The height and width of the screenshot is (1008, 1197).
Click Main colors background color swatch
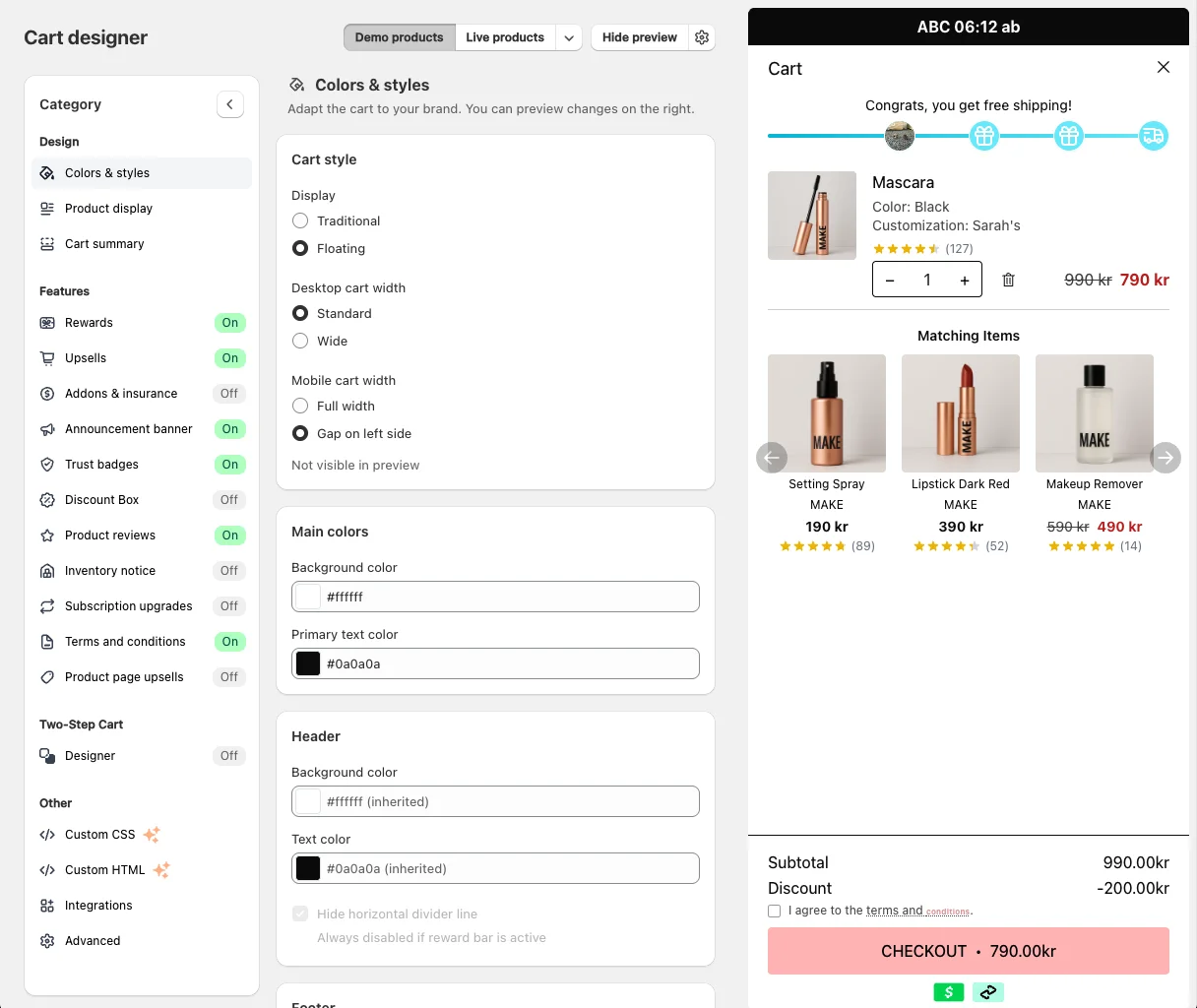tap(308, 597)
